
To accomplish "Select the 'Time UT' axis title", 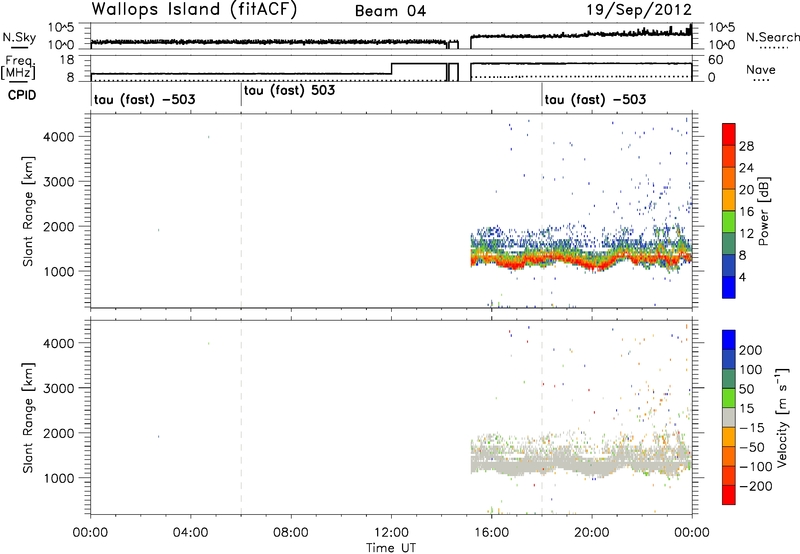I will point(391,548).
